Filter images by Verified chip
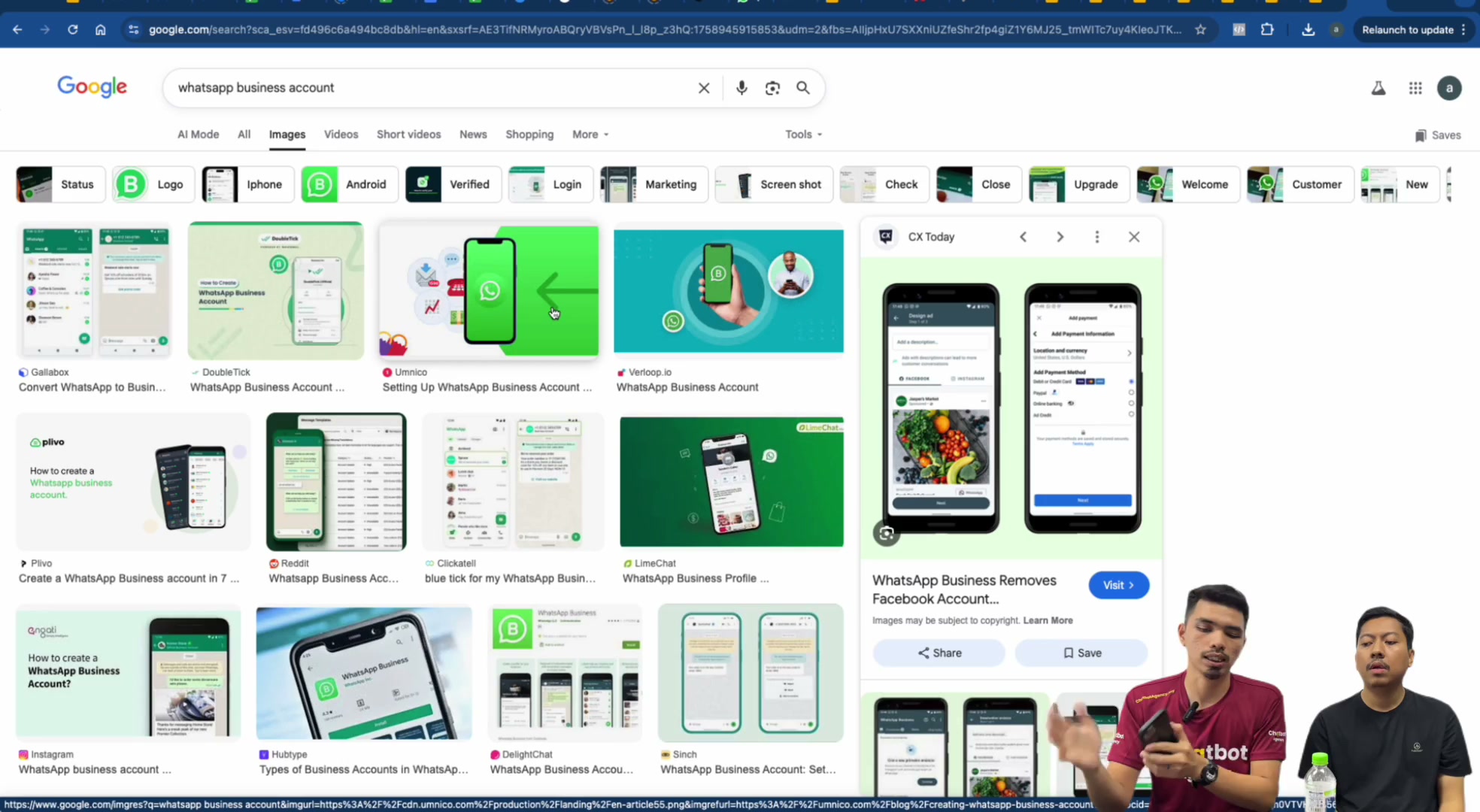Image resolution: width=1480 pixels, height=812 pixels. (x=453, y=184)
